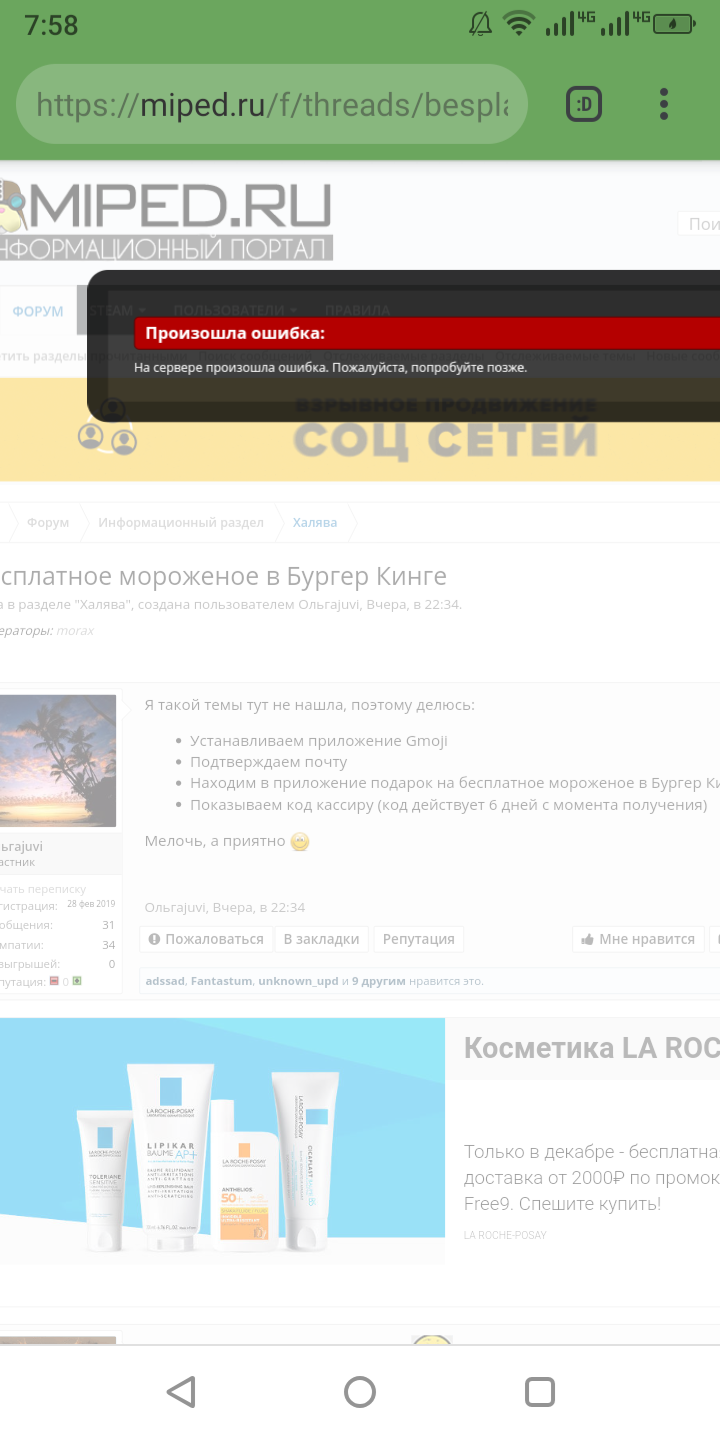This screenshot has width=720, height=1440.
Task: Open the browser three-dot menu
Action: pyautogui.click(x=664, y=104)
